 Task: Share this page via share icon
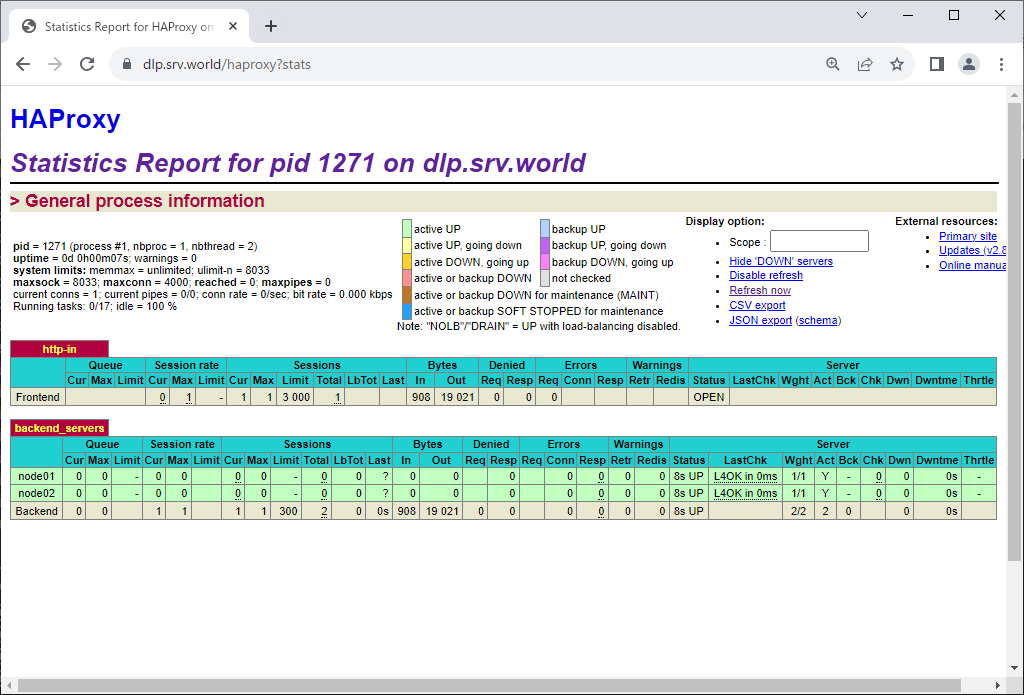point(865,64)
